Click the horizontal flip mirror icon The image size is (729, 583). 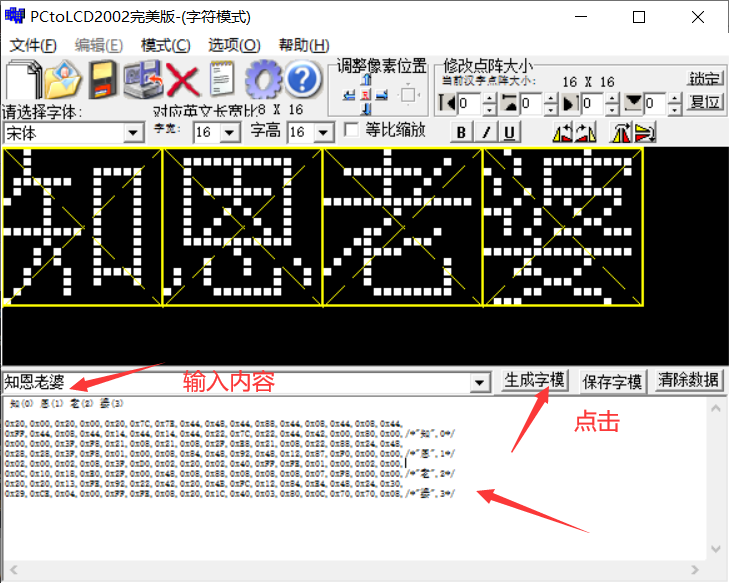[x=622, y=132]
